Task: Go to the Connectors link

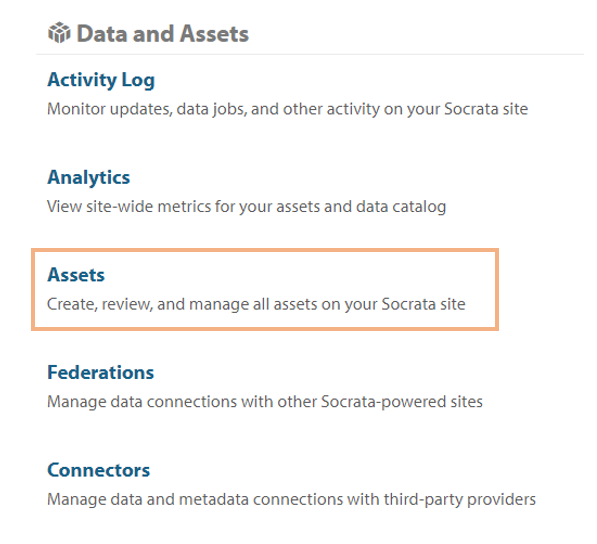Action: click(x=99, y=470)
